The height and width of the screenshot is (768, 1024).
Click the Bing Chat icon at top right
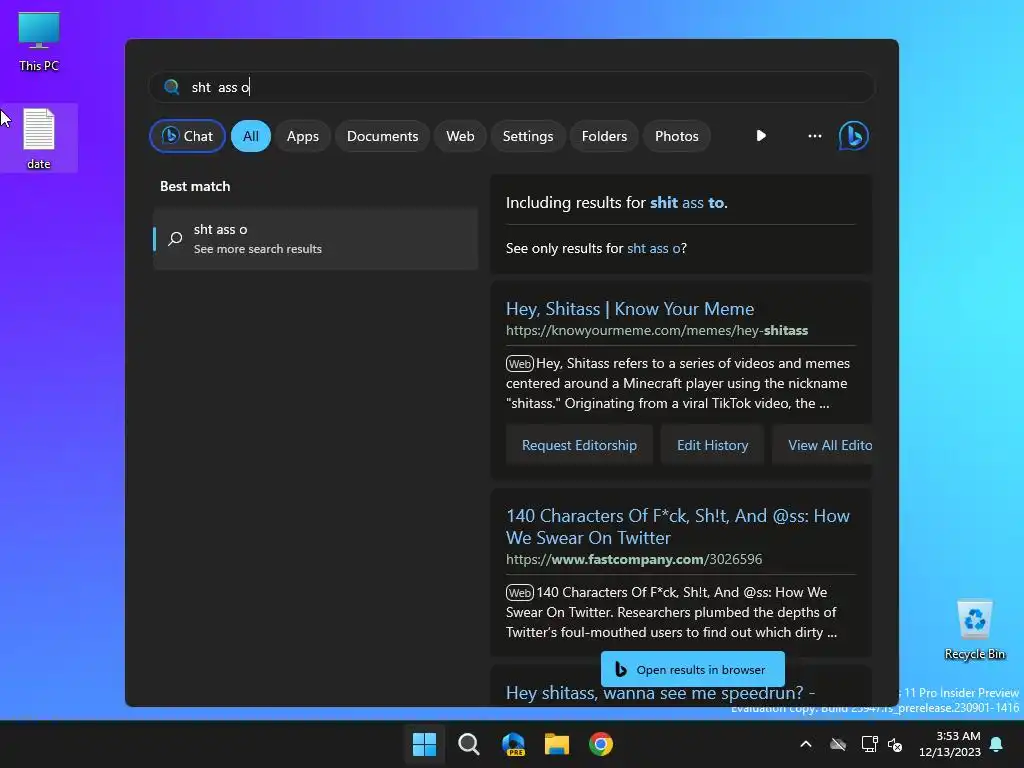click(854, 136)
